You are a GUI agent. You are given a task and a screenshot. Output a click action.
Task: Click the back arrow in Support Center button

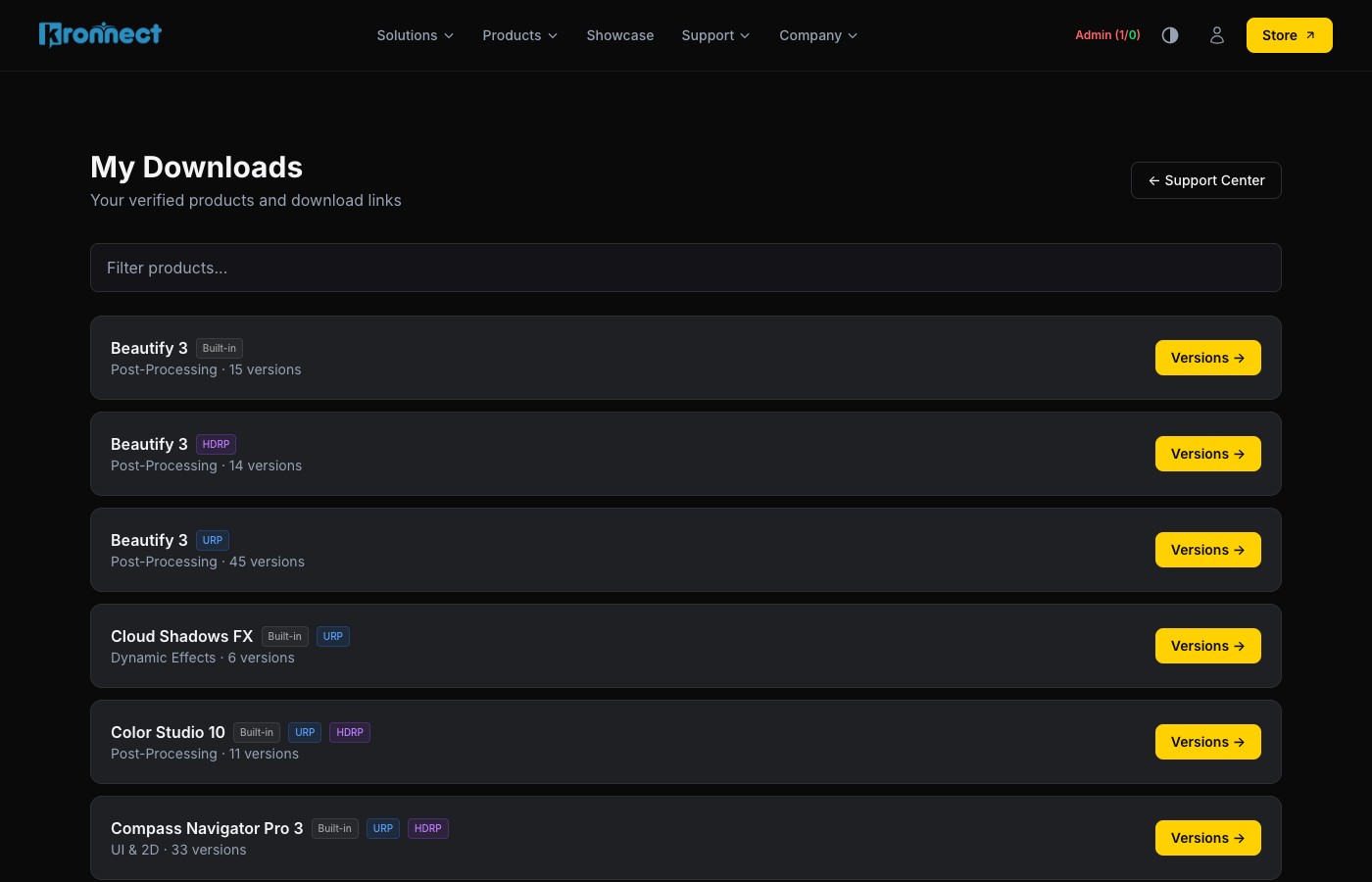tap(1154, 180)
